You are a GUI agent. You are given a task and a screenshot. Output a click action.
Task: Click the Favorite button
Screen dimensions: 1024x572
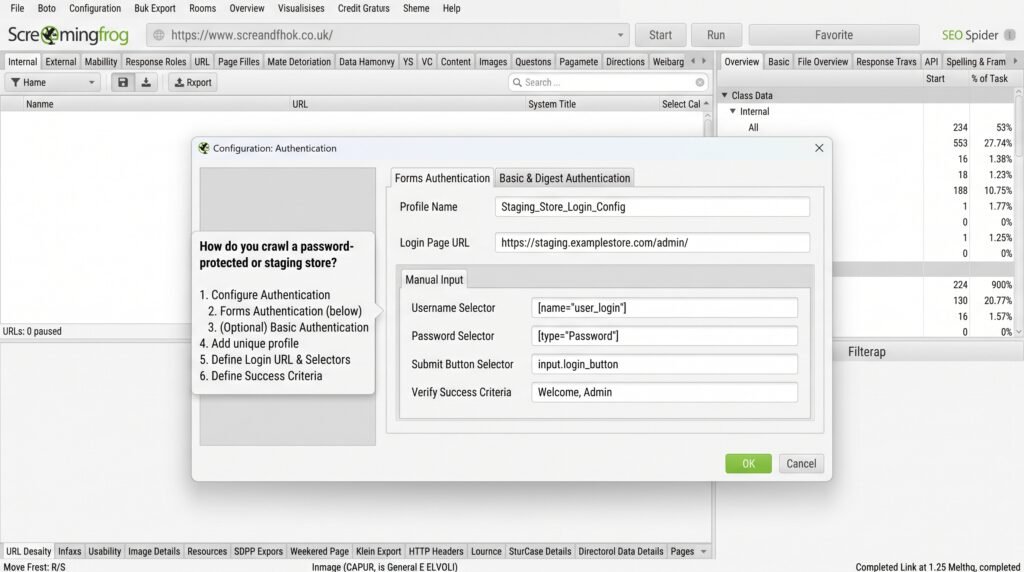point(834,35)
